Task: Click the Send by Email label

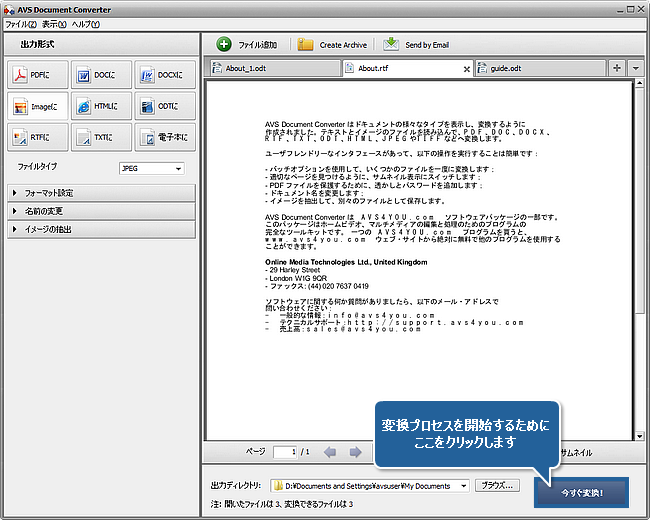Action: pyautogui.click(x=427, y=45)
